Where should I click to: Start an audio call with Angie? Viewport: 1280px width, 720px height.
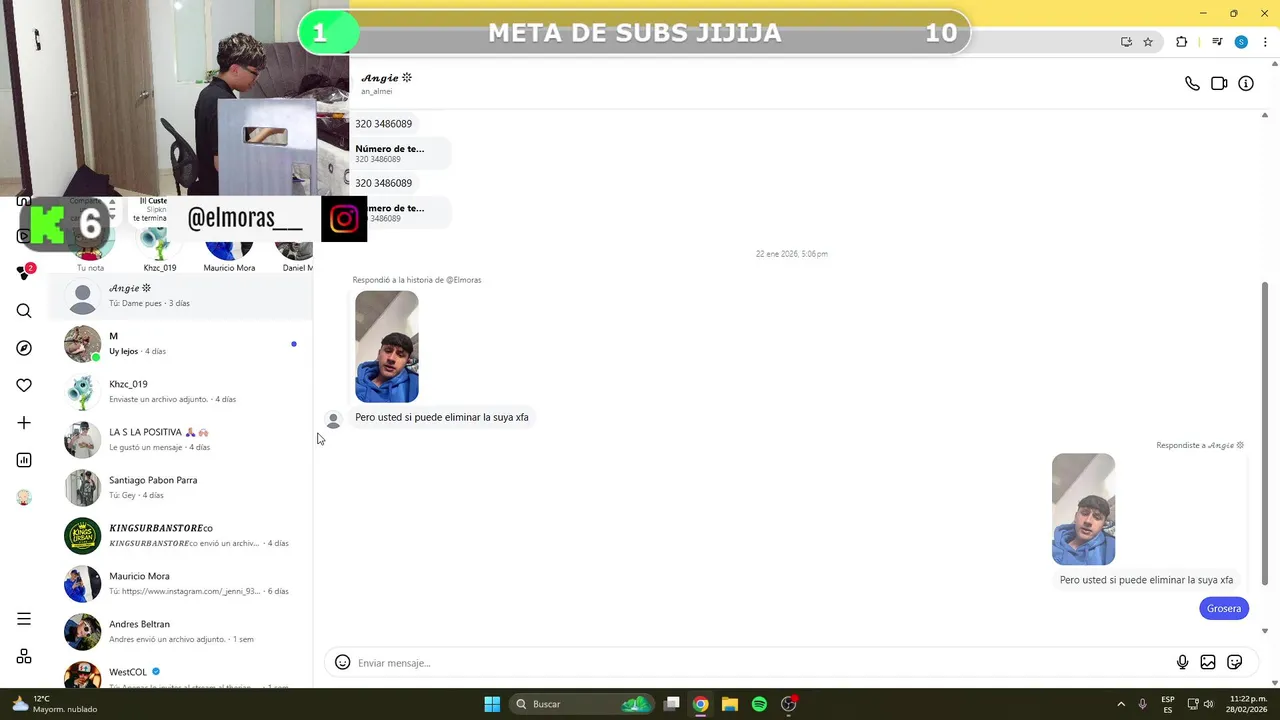pos(1192,84)
